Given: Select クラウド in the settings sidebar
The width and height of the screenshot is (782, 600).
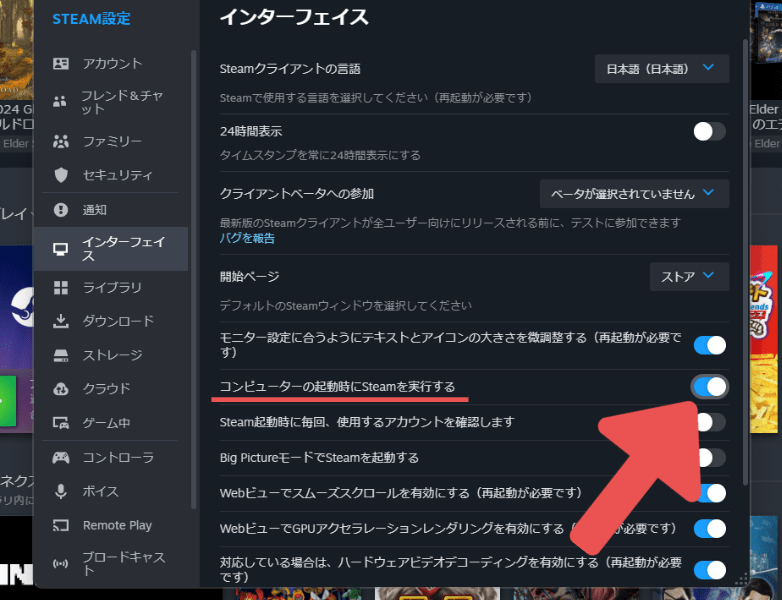Looking at the screenshot, I should click(111, 389).
